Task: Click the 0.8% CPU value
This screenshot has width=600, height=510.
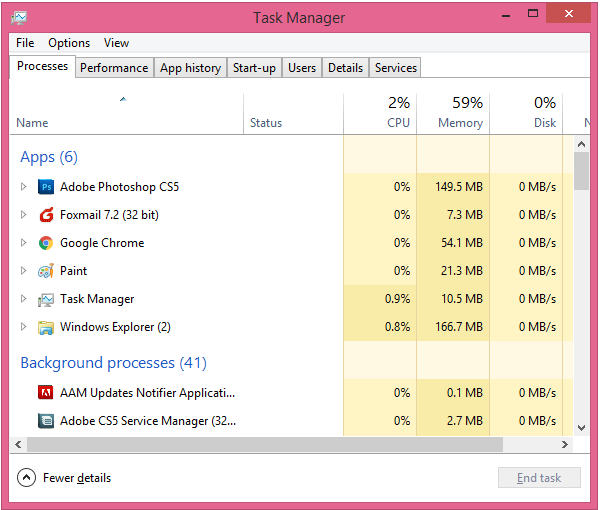Action: point(398,327)
